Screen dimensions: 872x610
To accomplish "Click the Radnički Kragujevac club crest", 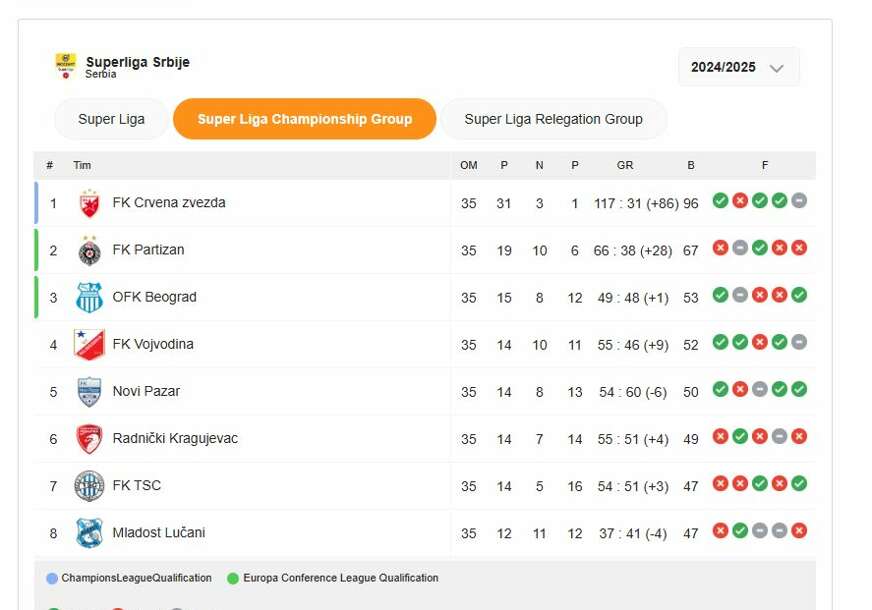I will tap(89, 438).
